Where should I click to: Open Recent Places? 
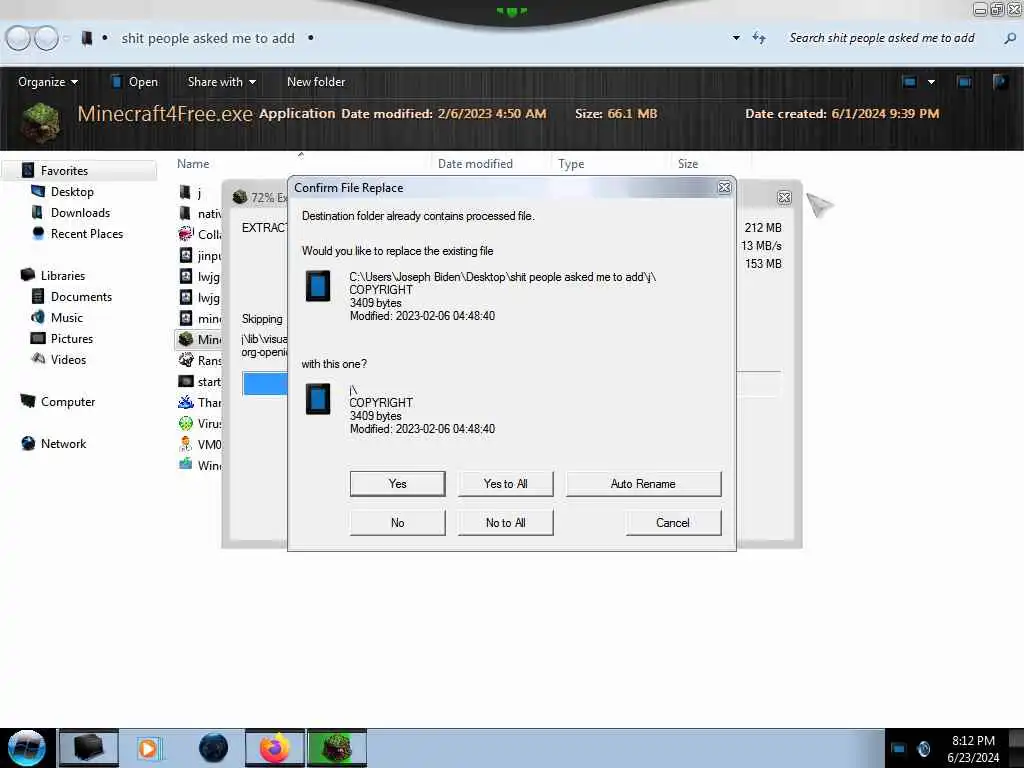point(87,234)
